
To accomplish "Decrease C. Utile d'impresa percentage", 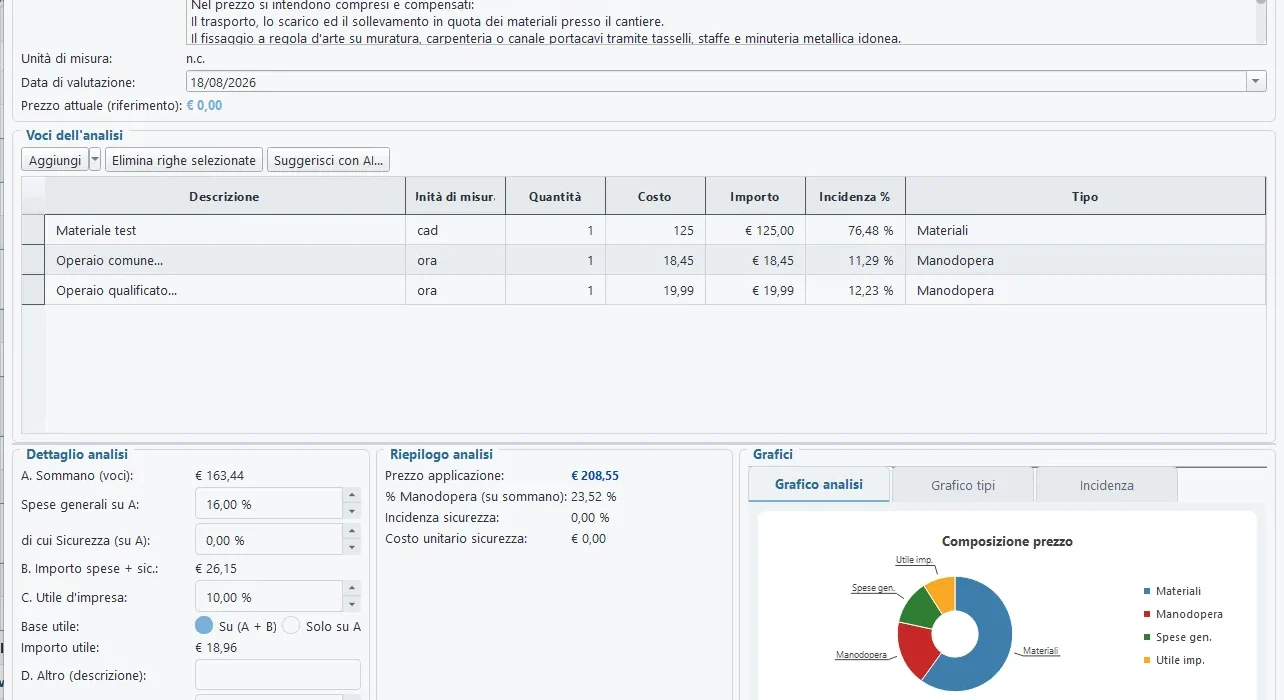I will (352, 605).
